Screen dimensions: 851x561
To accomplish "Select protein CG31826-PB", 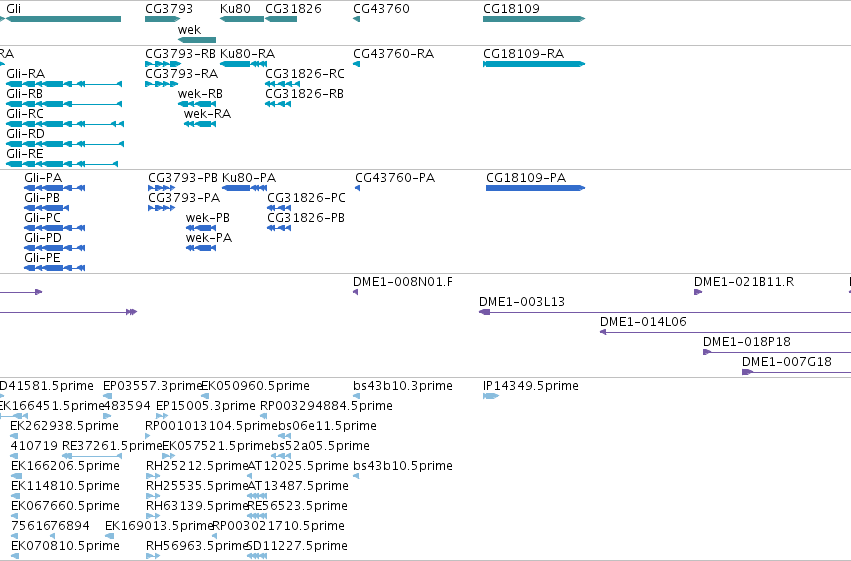I will (306, 218).
